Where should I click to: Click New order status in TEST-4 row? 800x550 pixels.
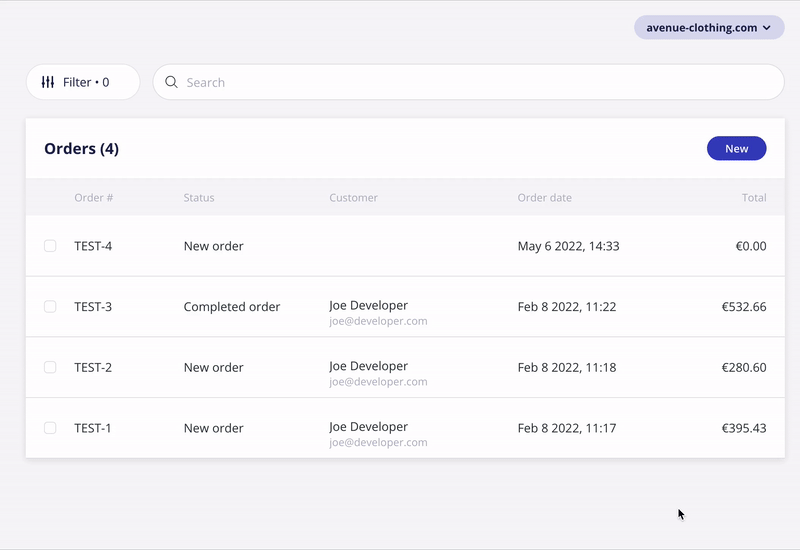(x=213, y=246)
